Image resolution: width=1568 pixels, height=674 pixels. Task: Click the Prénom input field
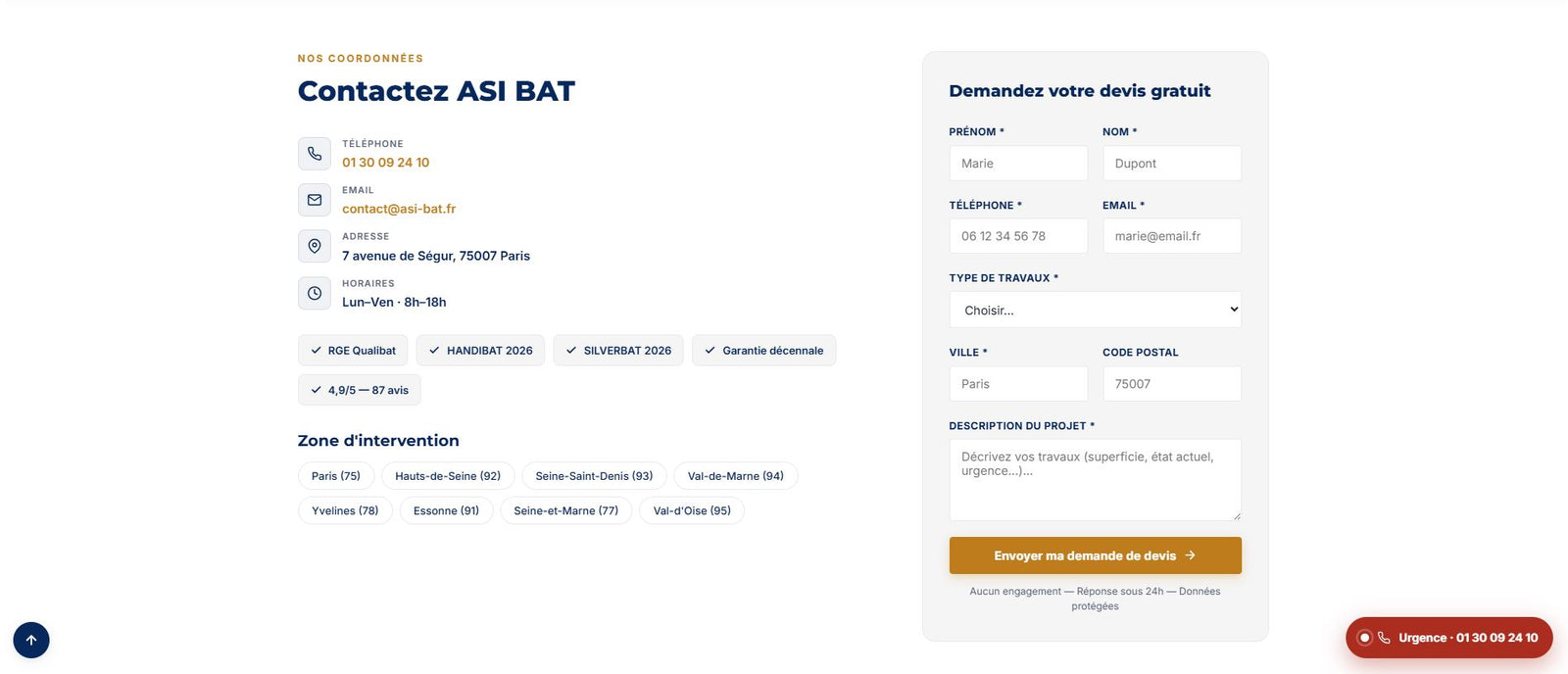pos(1018,164)
